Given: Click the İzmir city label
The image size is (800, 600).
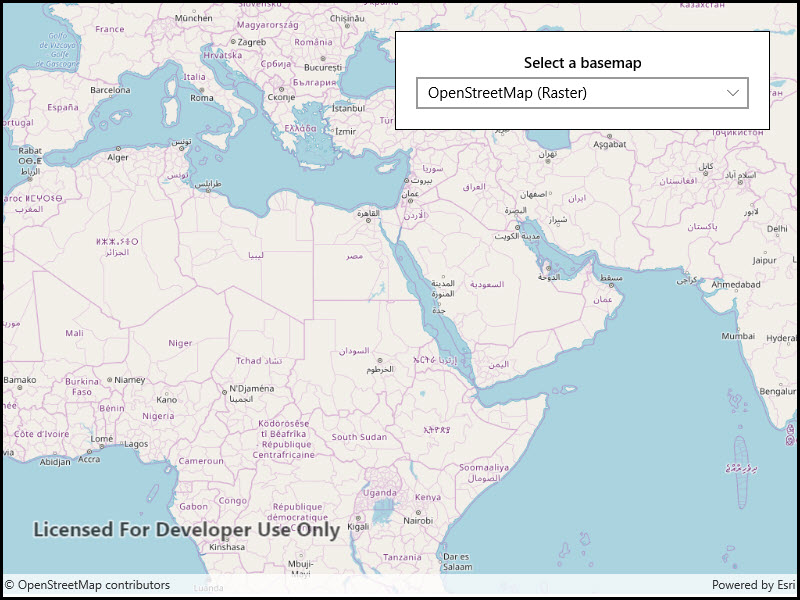Looking at the screenshot, I should point(345,132).
